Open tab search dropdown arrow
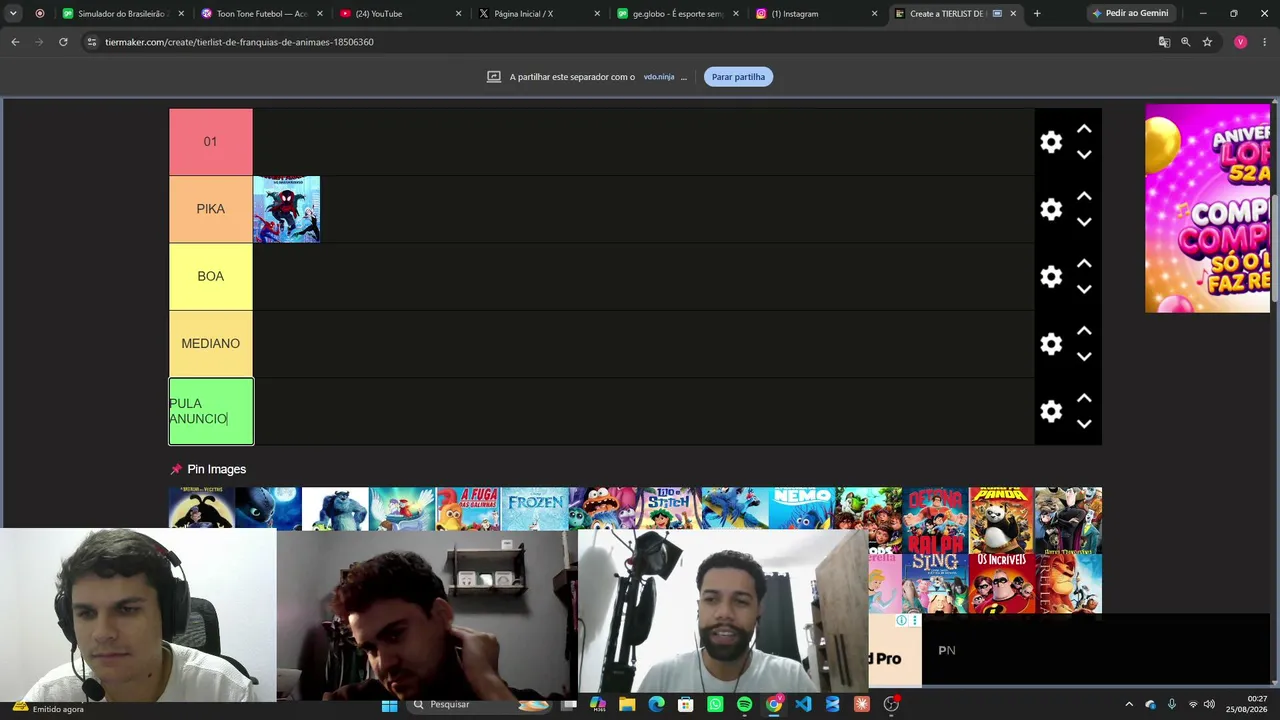 [x=13, y=14]
